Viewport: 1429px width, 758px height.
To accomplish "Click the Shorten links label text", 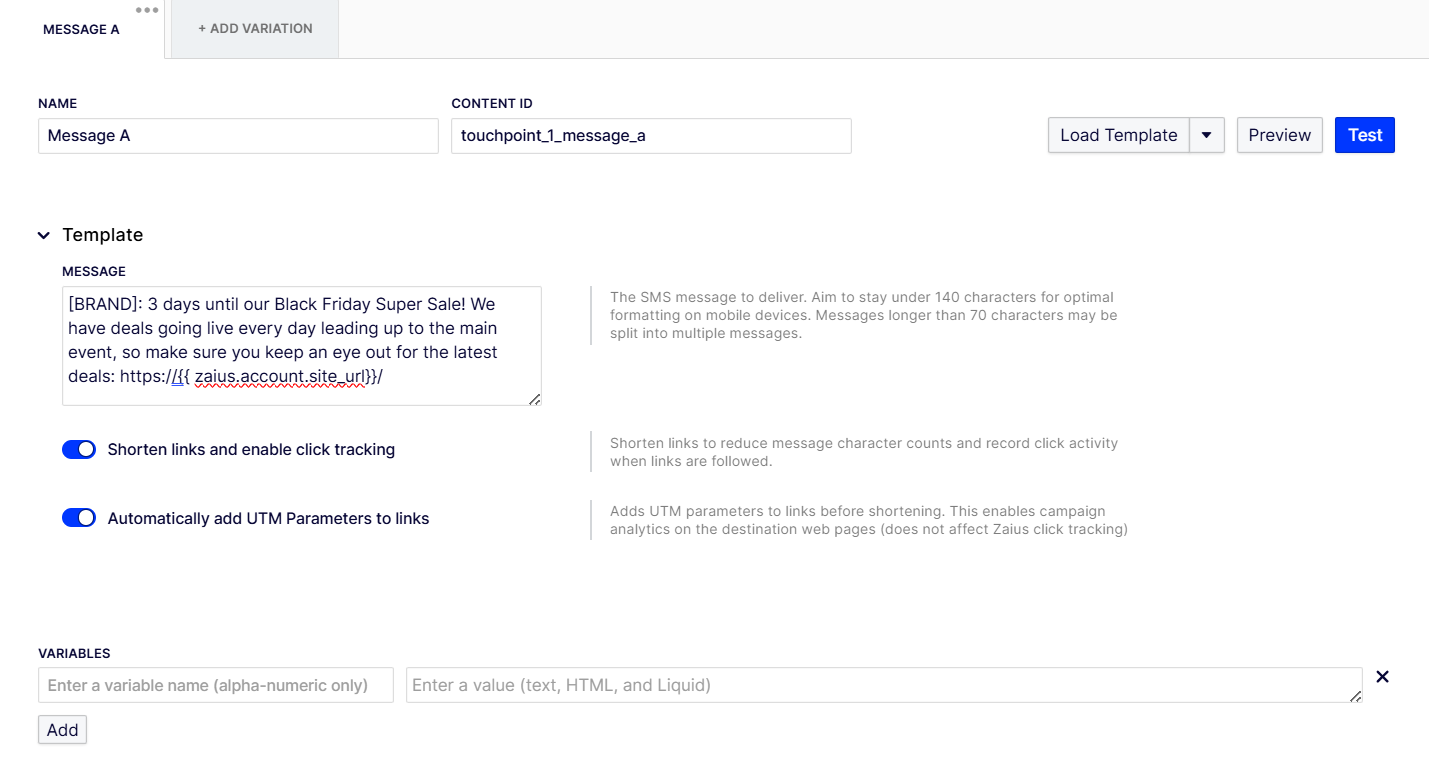I will 251,450.
